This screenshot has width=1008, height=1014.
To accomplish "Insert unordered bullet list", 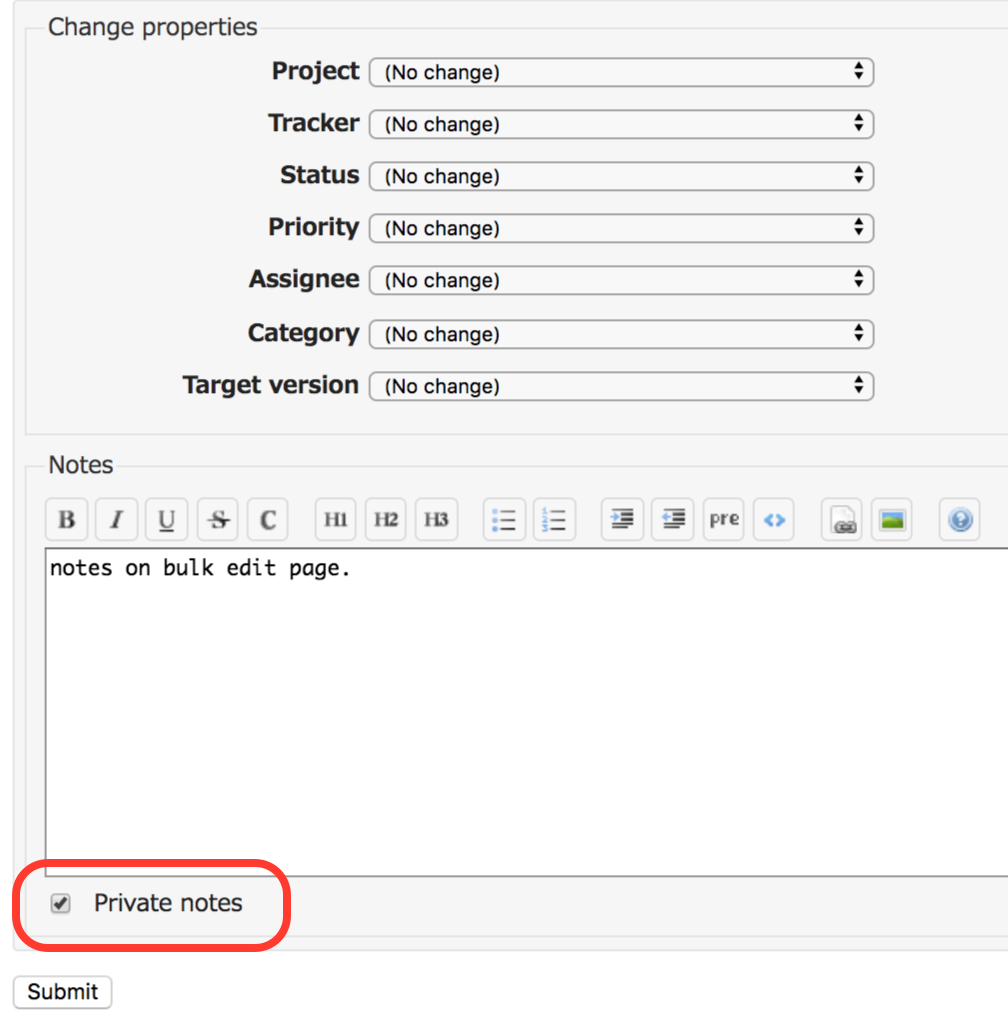I will click(x=504, y=519).
